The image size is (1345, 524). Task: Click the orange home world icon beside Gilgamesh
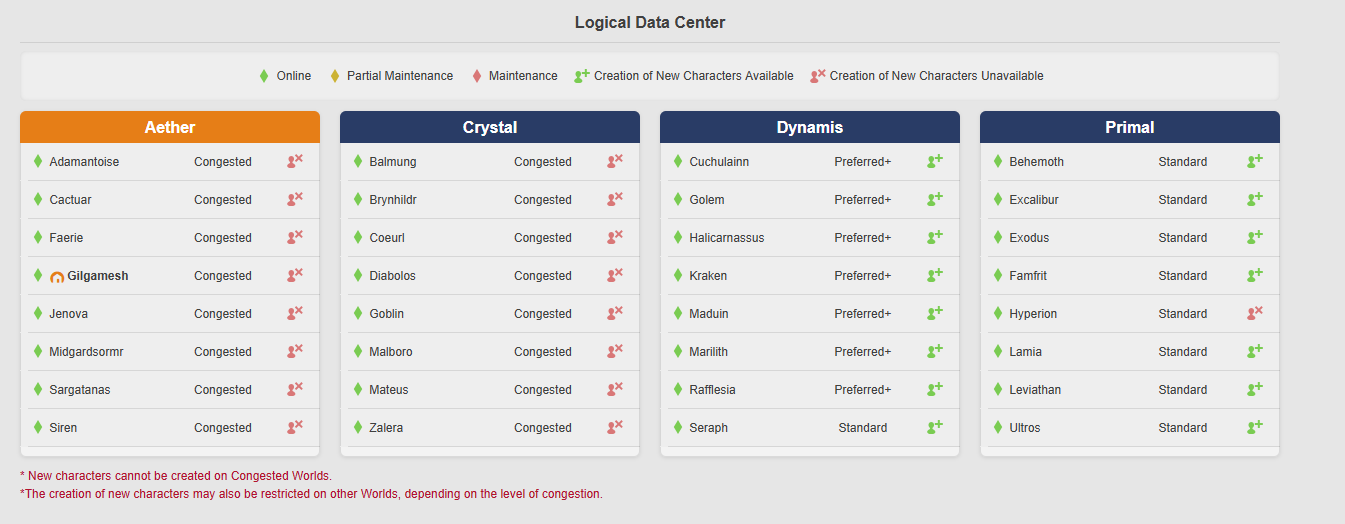(57, 277)
